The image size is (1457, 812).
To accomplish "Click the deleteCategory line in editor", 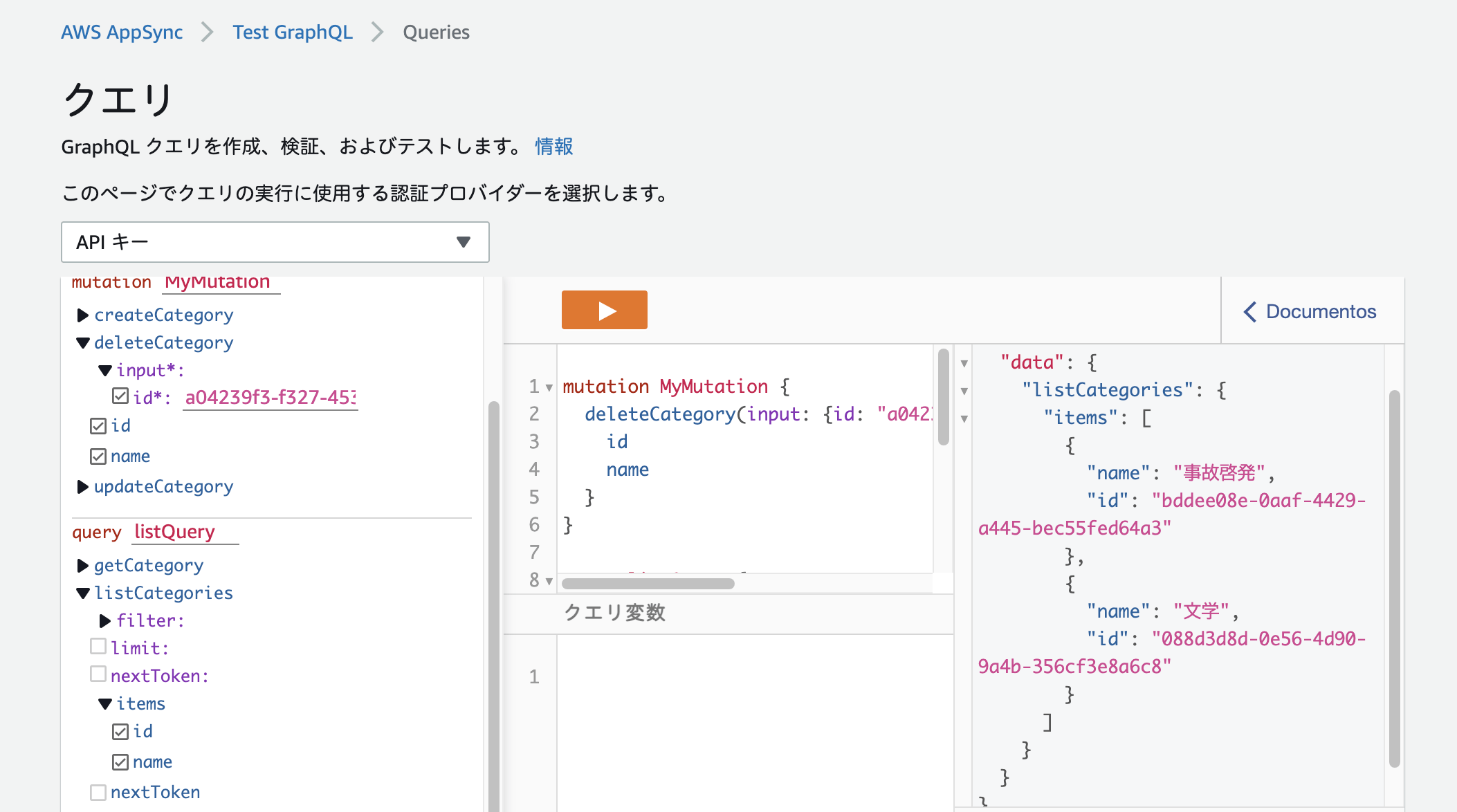I will pos(758,414).
